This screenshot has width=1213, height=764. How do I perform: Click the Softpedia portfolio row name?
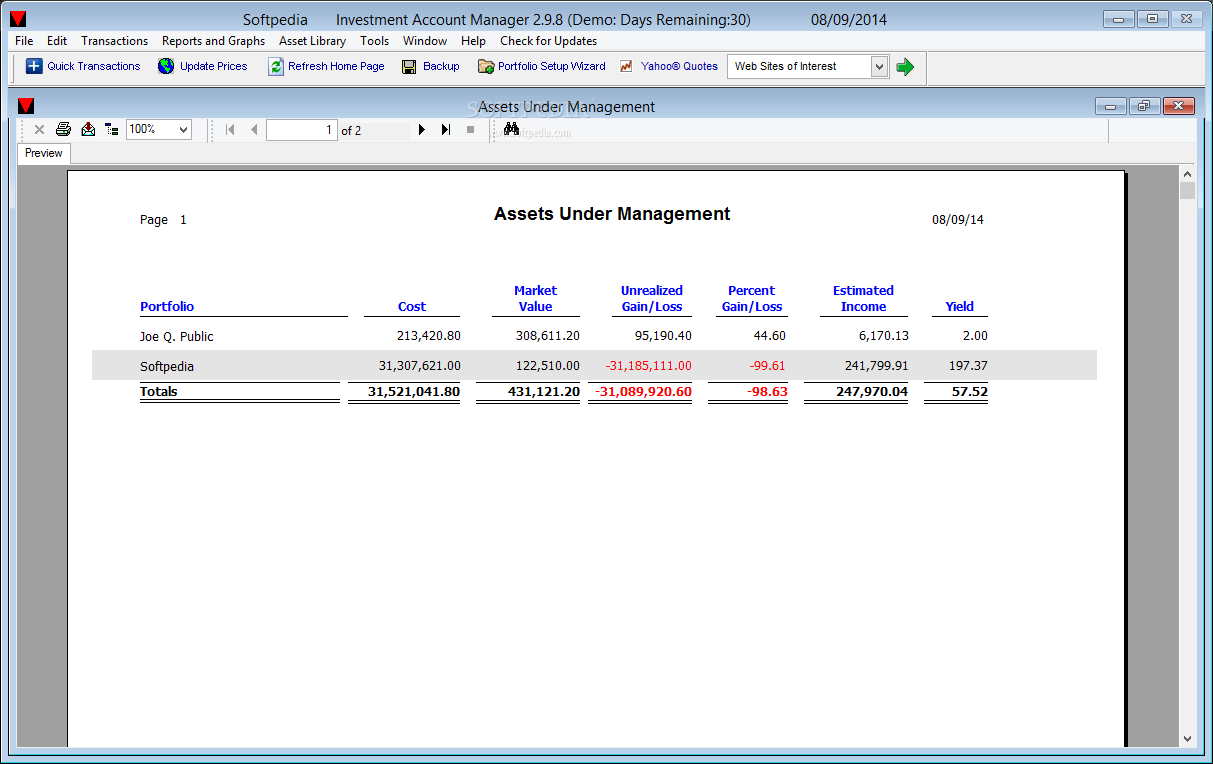(167, 367)
